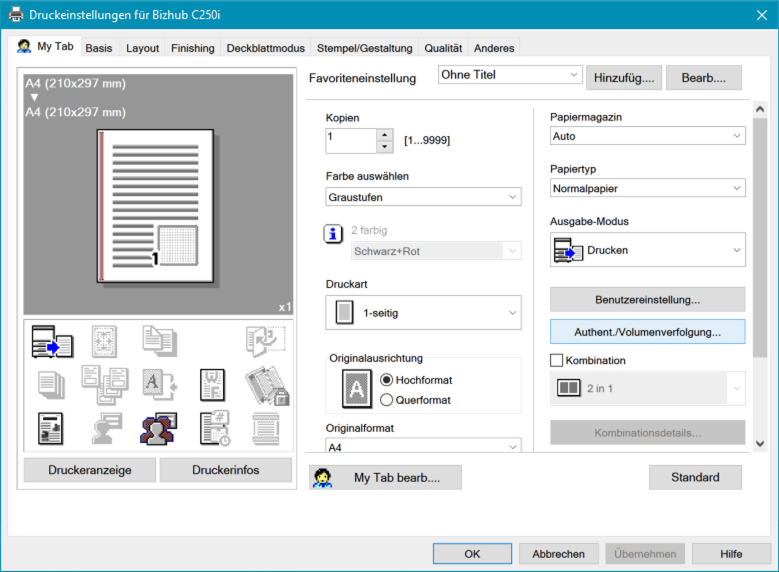Screen dimensions: 779x572
Task: Open the Farbe auswählen dropdown
Action: pos(423,198)
